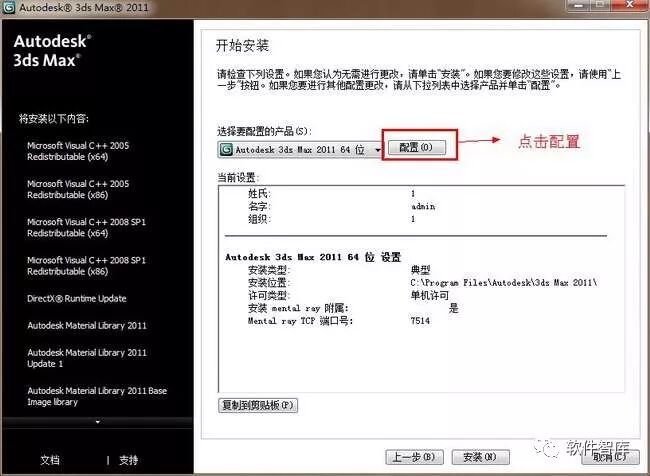Select DirectX Runtime Update entry
650x476 pixels.
click(x=77, y=299)
